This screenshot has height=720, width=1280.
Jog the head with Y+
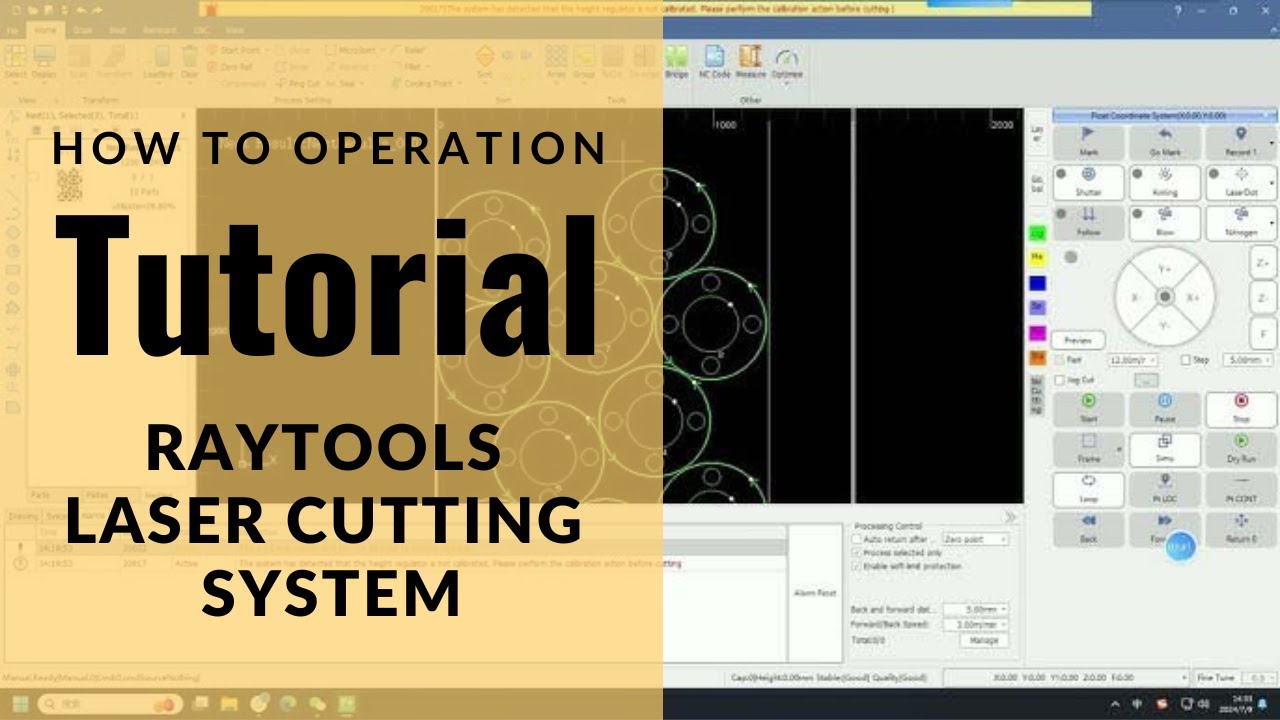[x=1165, y=269]
